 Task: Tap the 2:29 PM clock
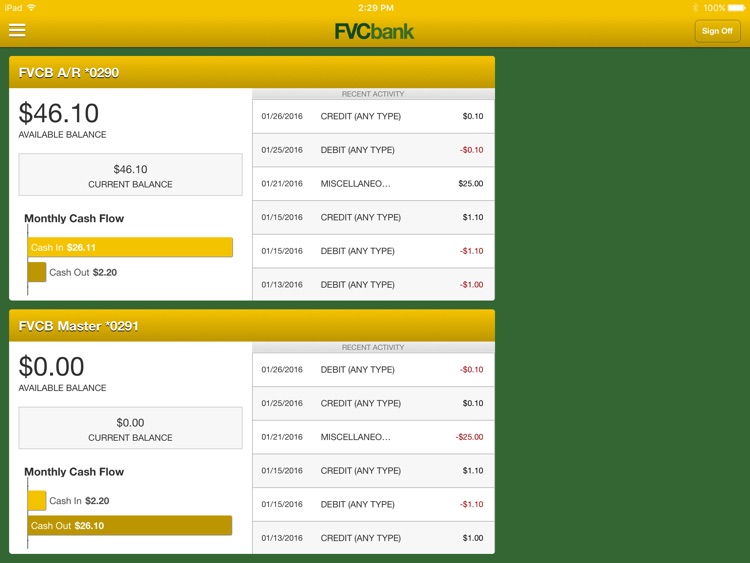coord(376,8)
